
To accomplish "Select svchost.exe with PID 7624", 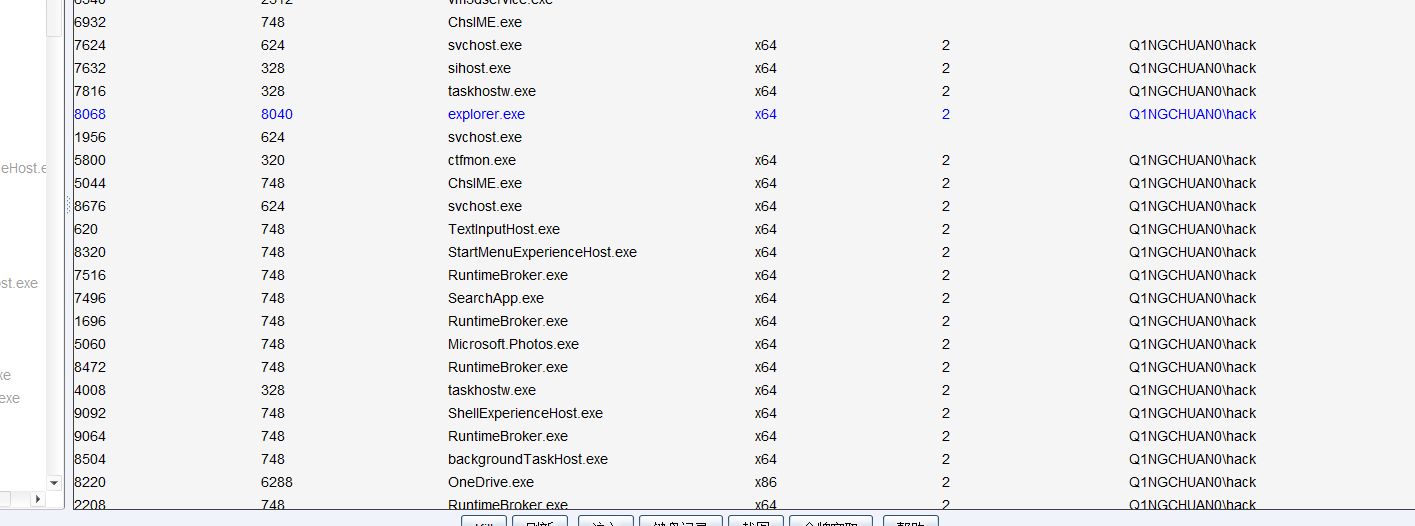I will coord(484,45).
